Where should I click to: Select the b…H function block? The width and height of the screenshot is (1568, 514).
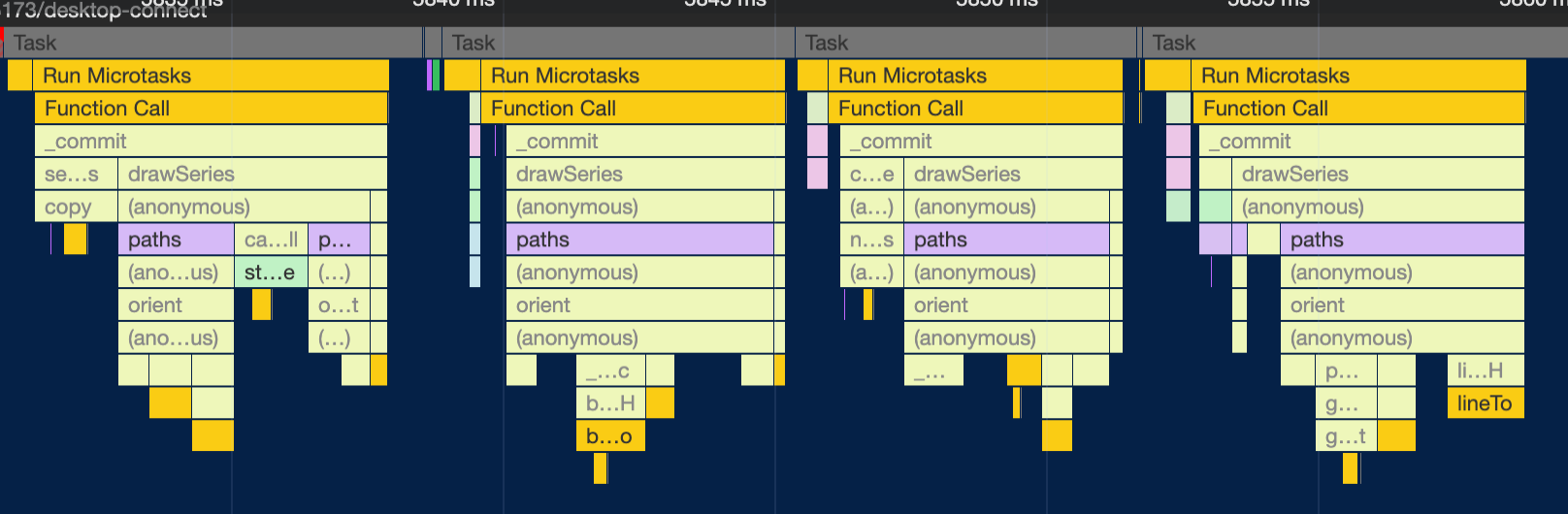pyautogui.click(x=609, y=403)
